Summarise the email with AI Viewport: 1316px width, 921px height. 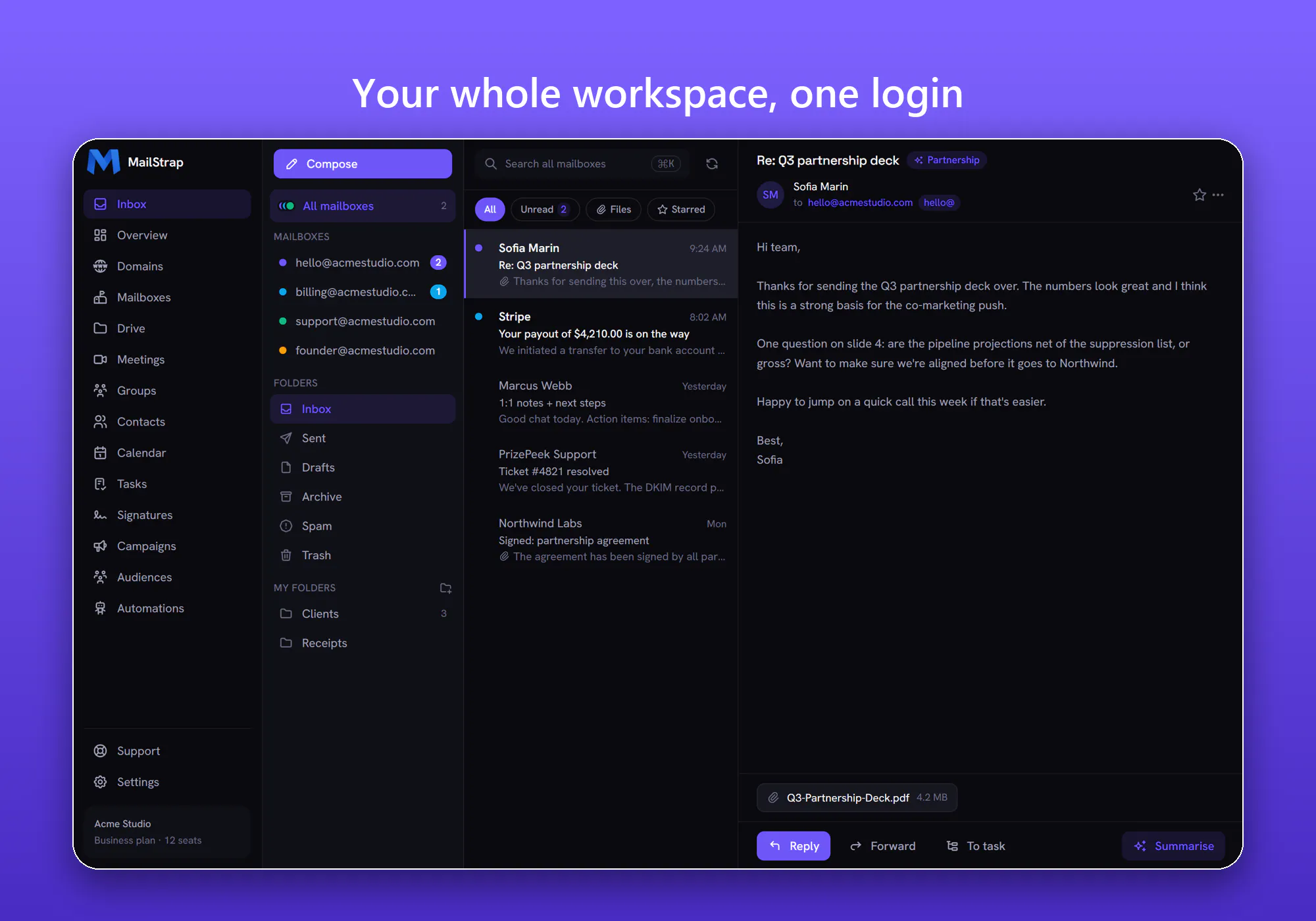tap(1174, 846)
